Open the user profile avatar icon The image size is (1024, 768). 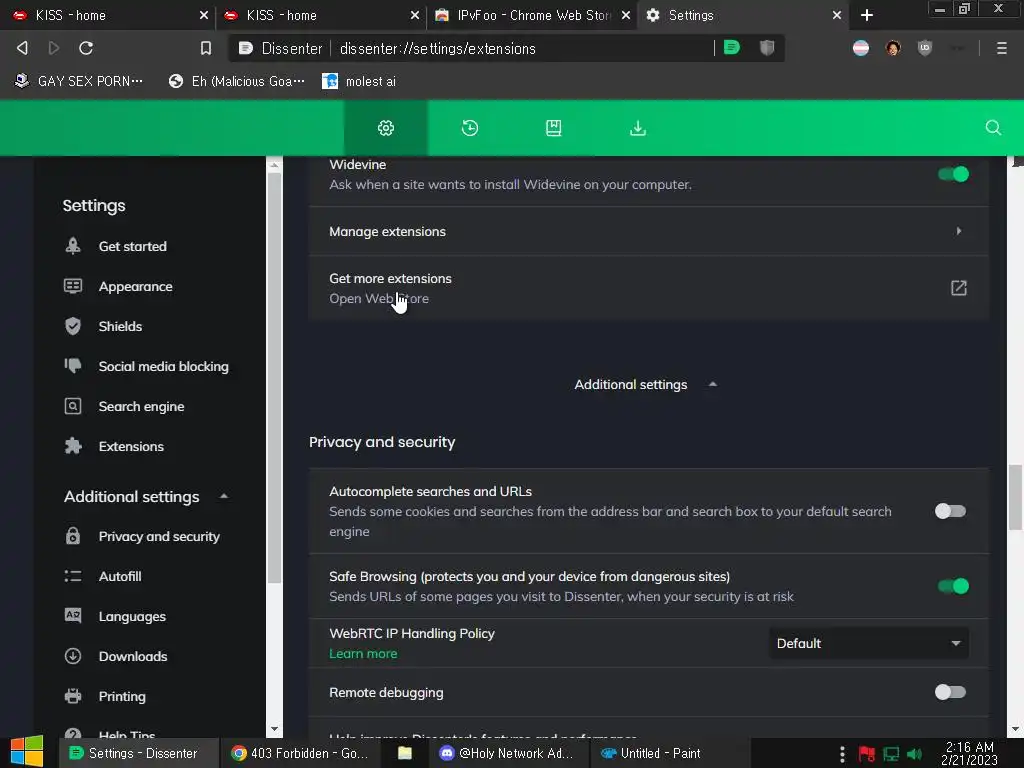coord(893,48)
